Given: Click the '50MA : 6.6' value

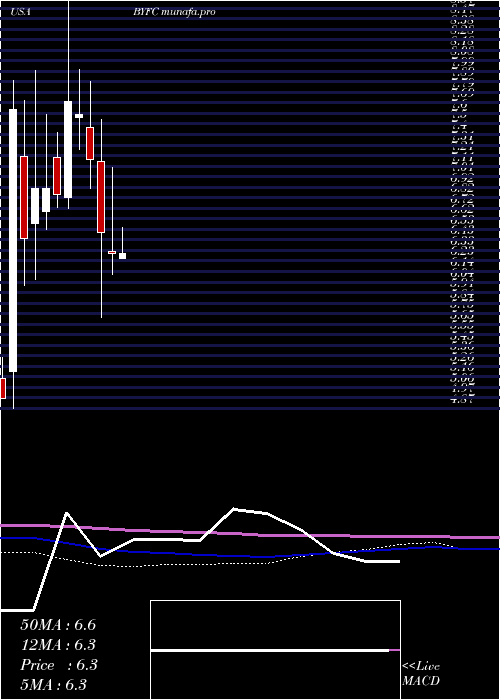Looking at the screenshot, I should point(58,625).
